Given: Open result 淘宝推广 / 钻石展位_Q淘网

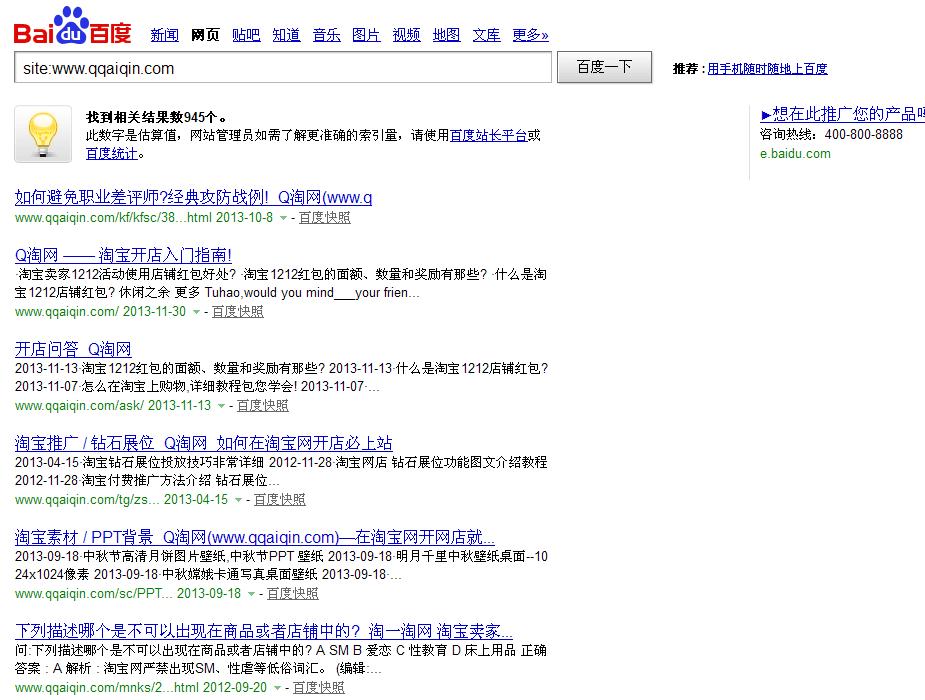Looking at the screenshot, I should [204, 443].
